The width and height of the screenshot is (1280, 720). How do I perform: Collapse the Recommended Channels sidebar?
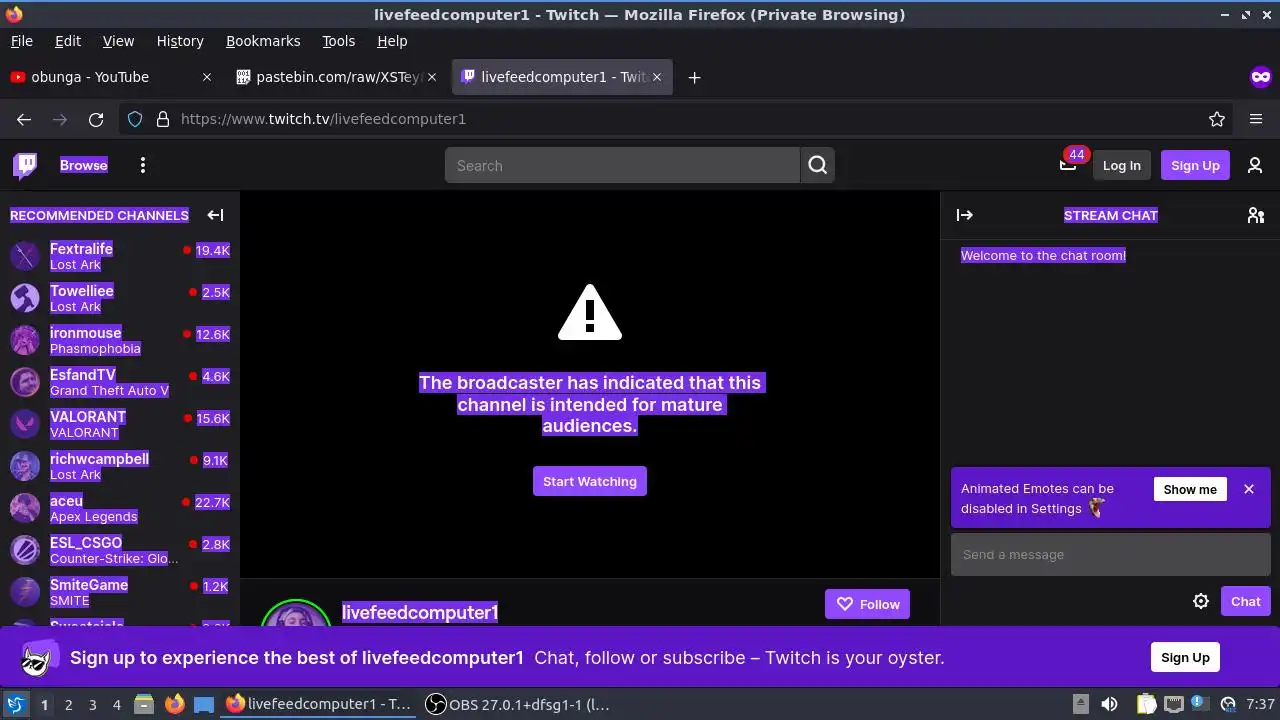pos(215,215)
